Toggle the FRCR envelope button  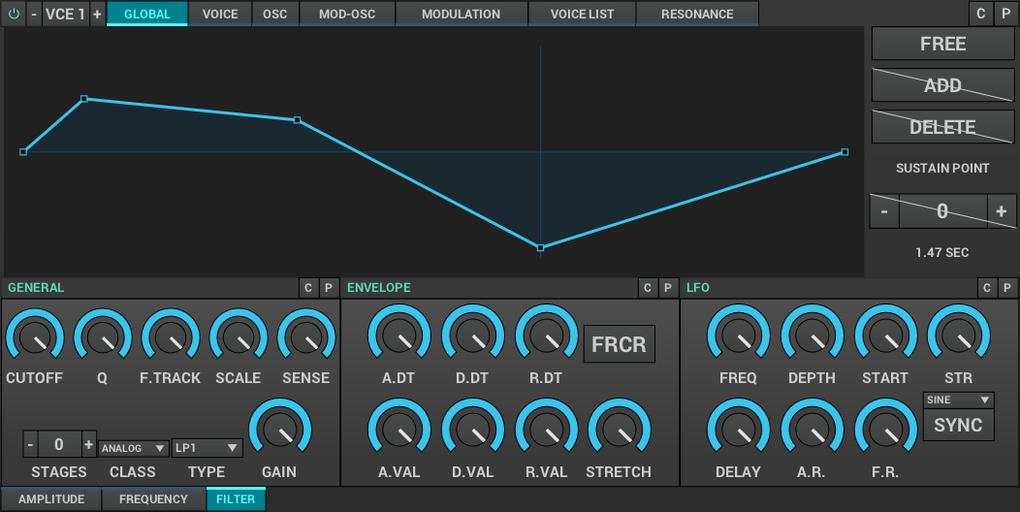[x=619, y=344]
